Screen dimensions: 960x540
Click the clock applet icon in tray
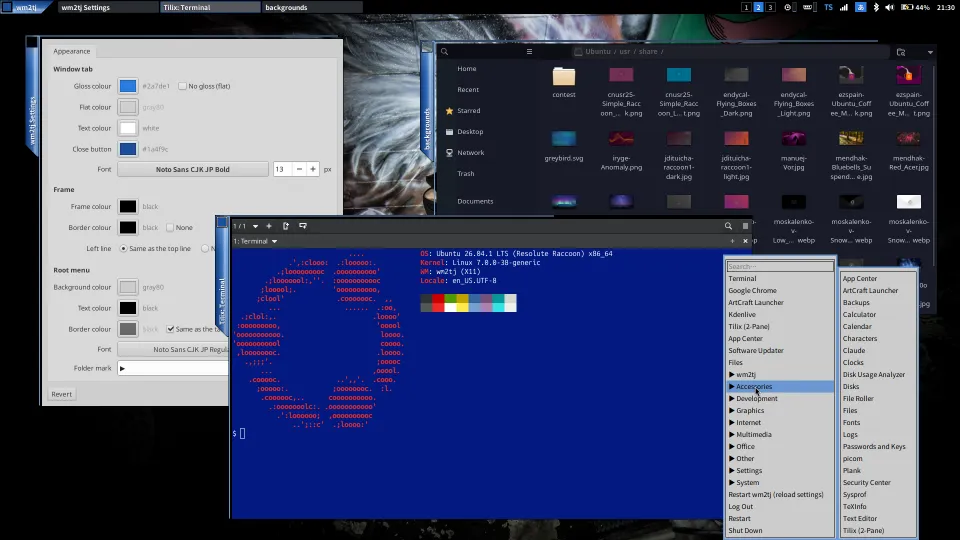tap(788, 7)
